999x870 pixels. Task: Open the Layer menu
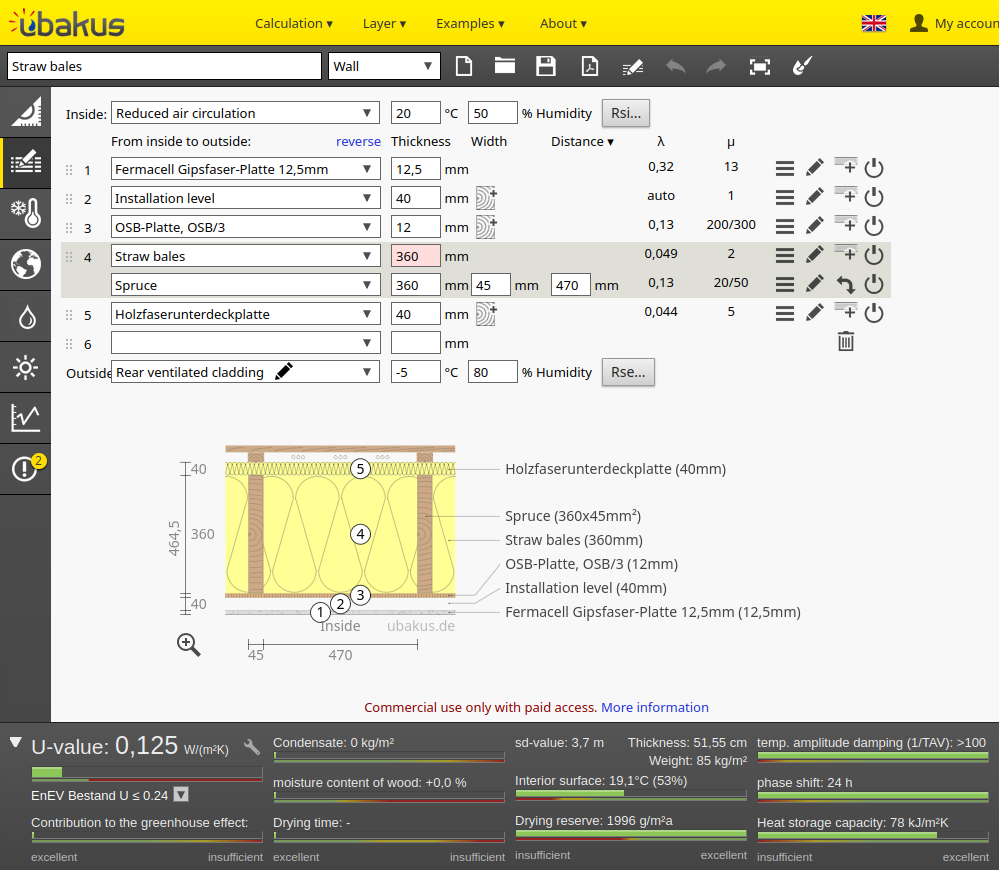[x=384, y=24]
